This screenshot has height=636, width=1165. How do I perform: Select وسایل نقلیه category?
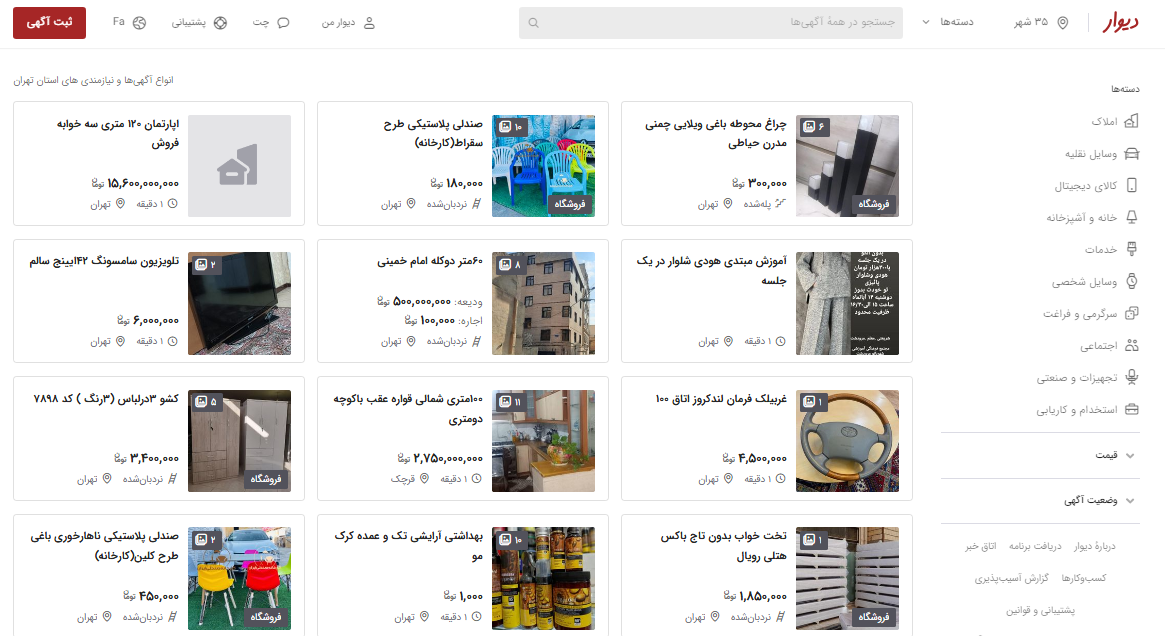[x=1102, y=154]
